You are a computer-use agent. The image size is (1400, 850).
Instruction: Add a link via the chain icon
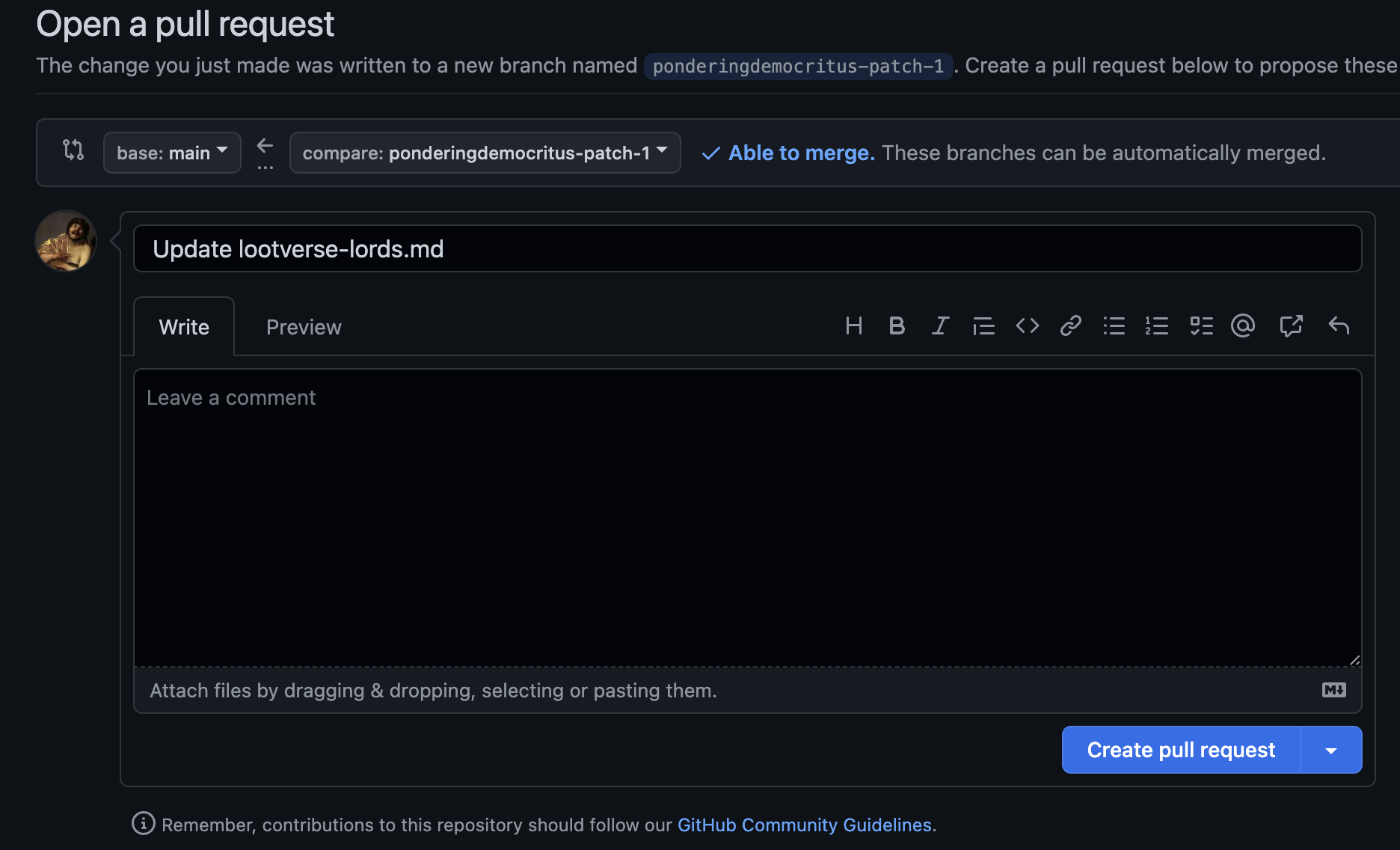(x=1071, y=325)
